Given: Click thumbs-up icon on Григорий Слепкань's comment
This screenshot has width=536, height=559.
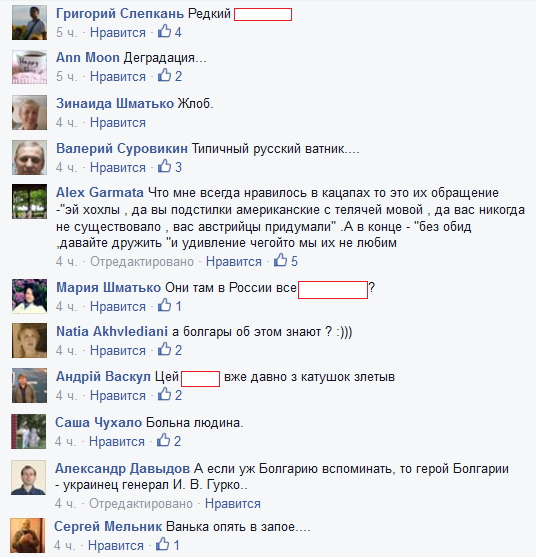Looking at the screenshot, I should click(164, 31).
